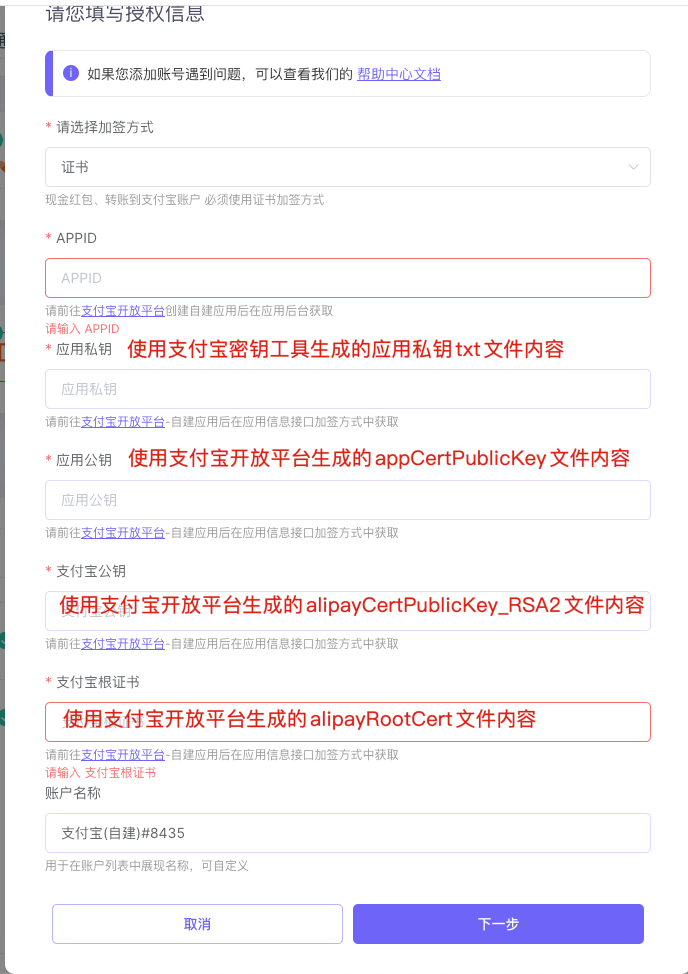Viewport: 688px width, 974px height.
Task: Open the 支付宝开放平台 link under the APPID field
Action: tap(123, 311)
